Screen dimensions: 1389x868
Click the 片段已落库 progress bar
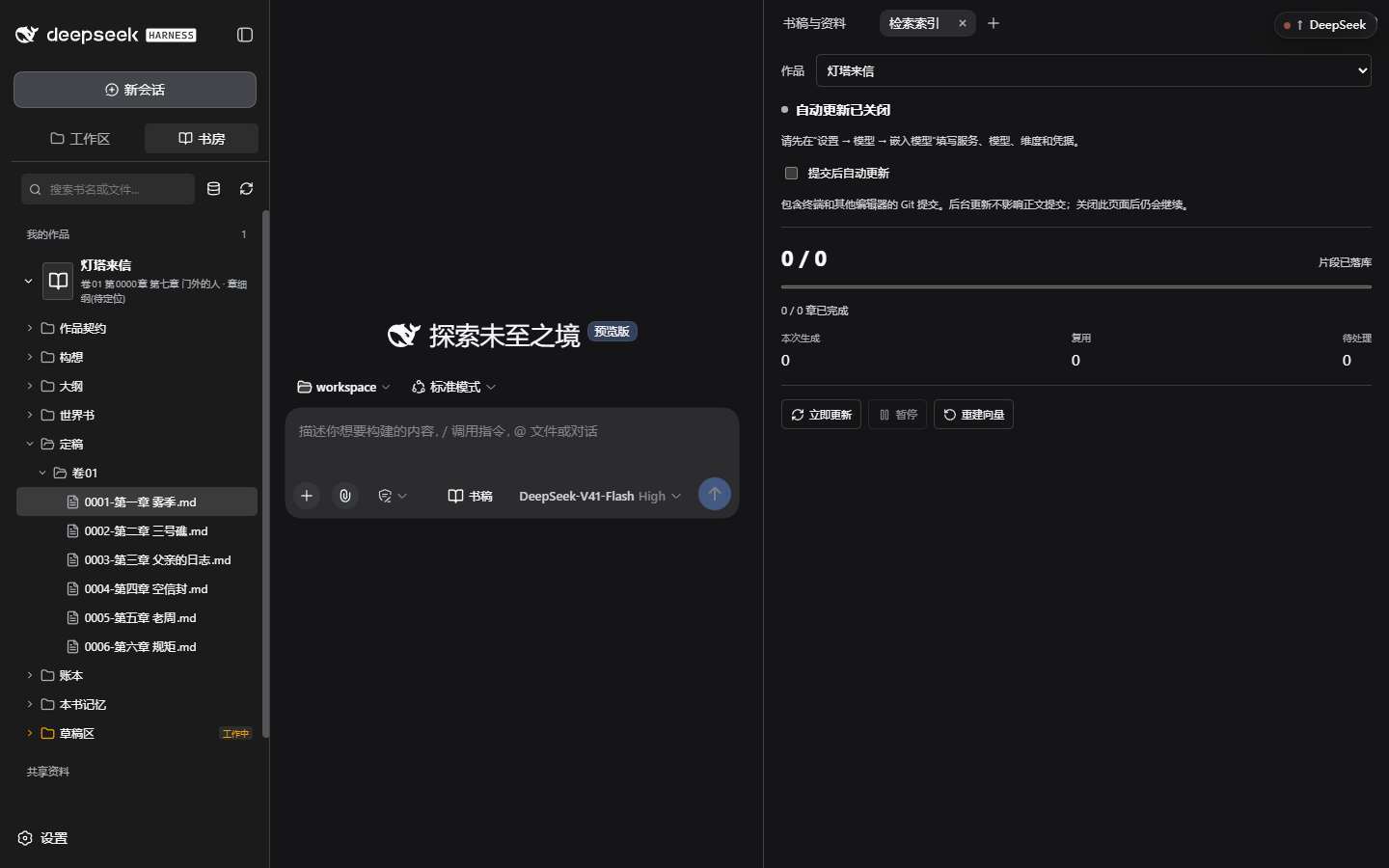pyautogui.click(x=1076, y=286)
